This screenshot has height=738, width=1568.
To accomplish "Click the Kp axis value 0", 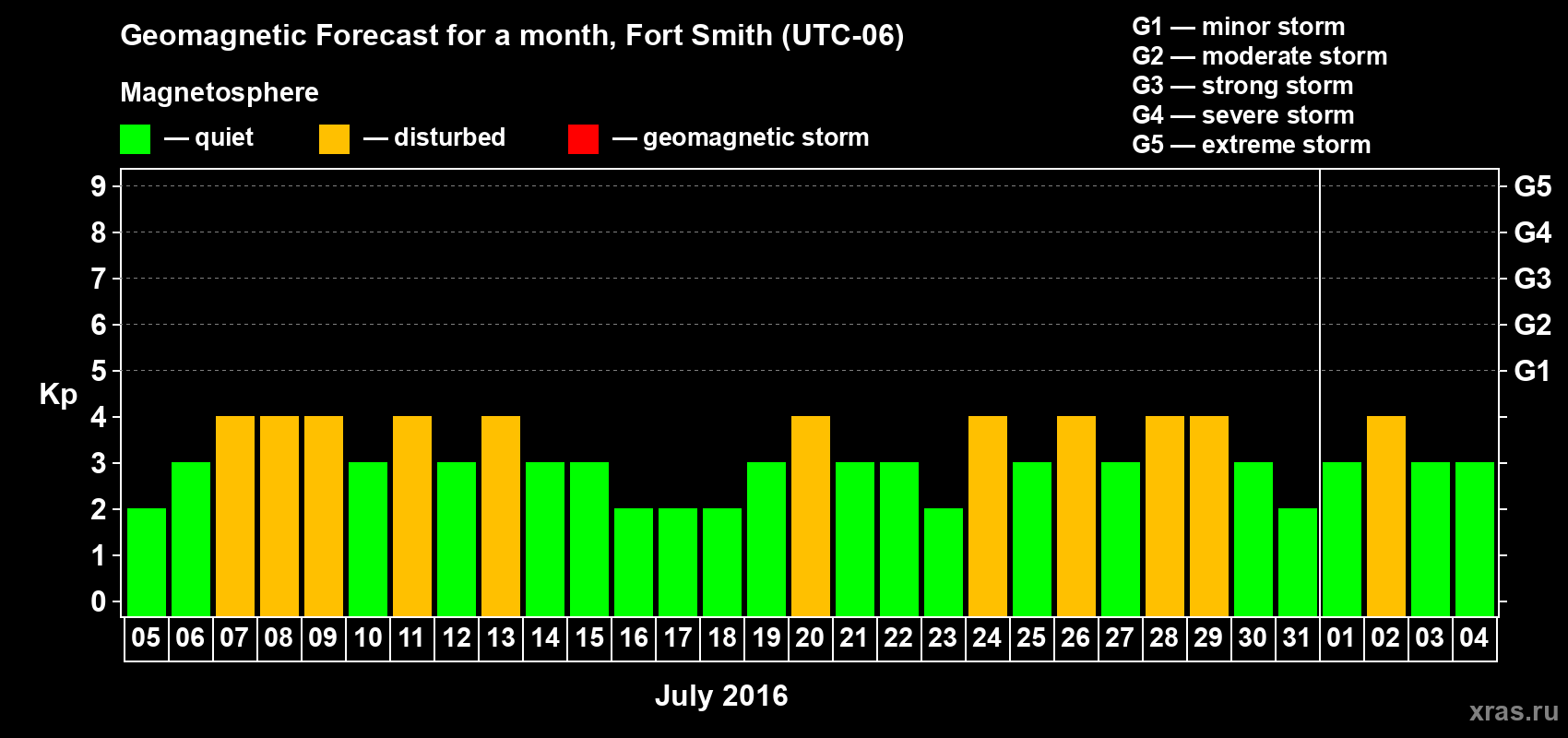I will point(99,601).
